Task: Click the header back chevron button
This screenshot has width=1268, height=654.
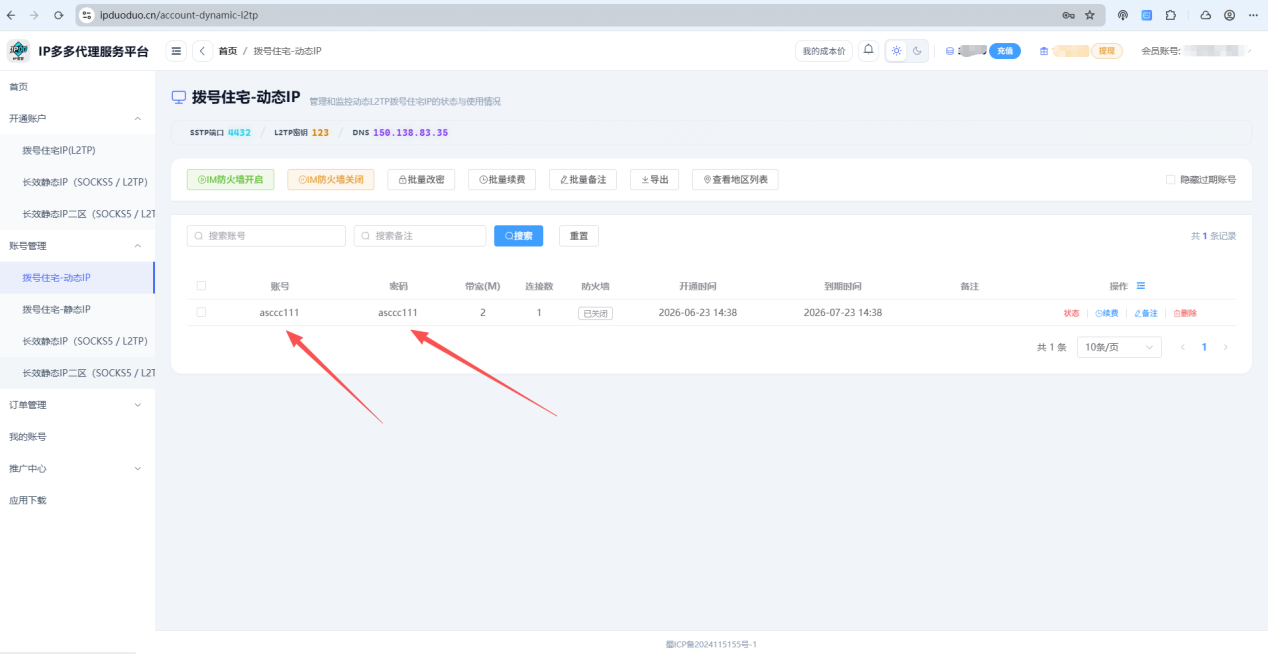Action: coord(202,51)
